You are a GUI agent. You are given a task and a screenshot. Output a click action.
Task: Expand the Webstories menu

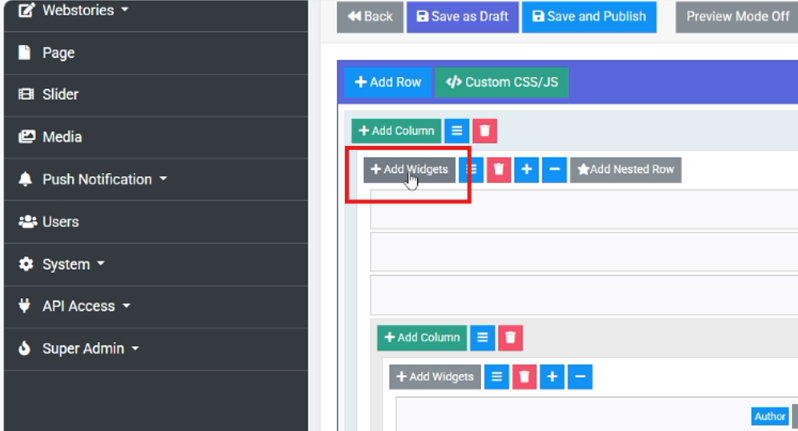tap(75, 11)
